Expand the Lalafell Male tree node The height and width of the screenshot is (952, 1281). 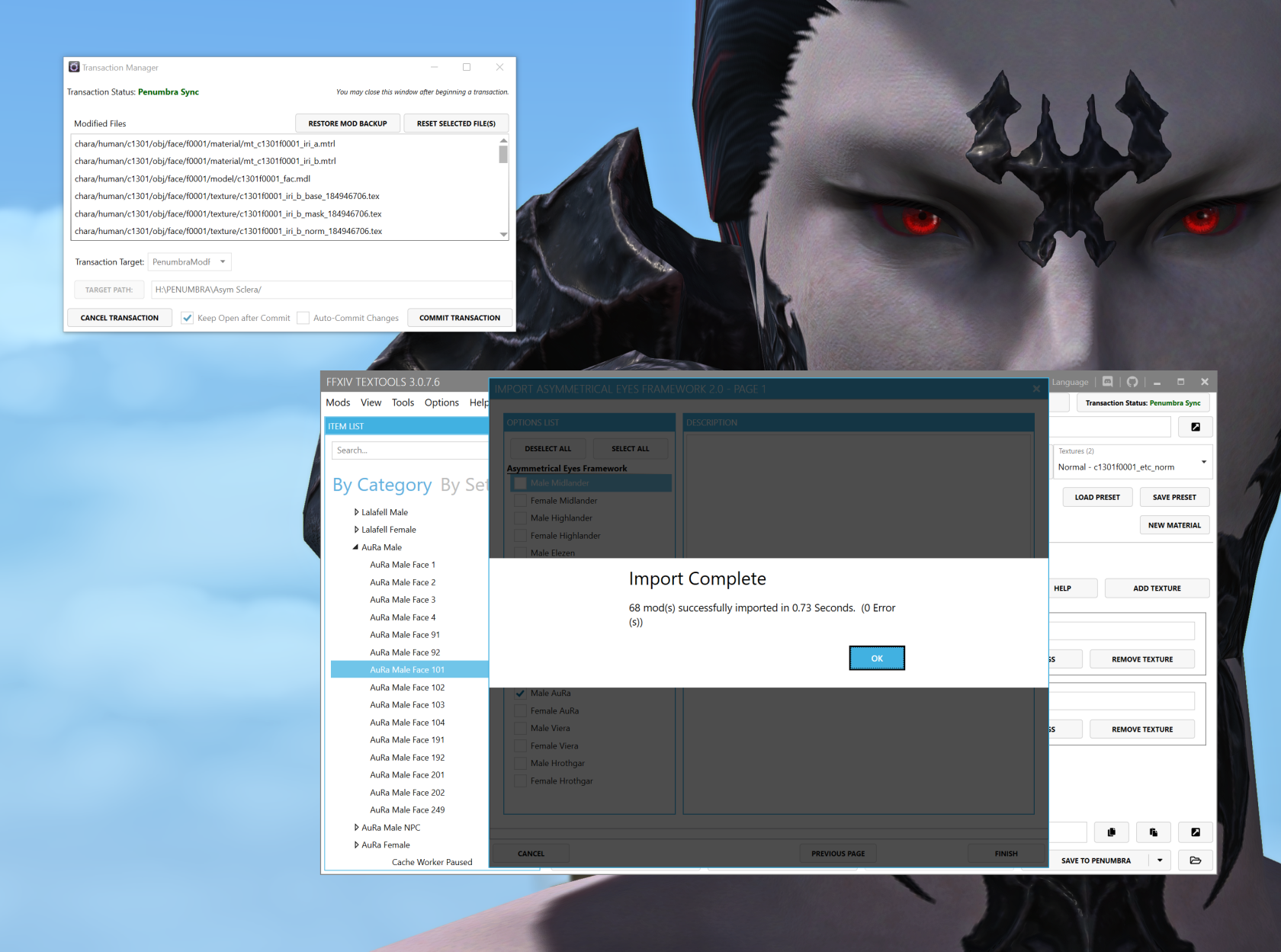tap(356, 512)
